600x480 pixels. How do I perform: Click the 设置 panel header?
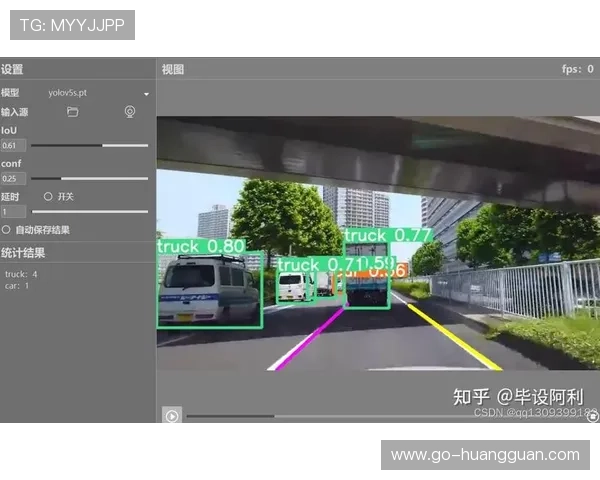(12, 69)
